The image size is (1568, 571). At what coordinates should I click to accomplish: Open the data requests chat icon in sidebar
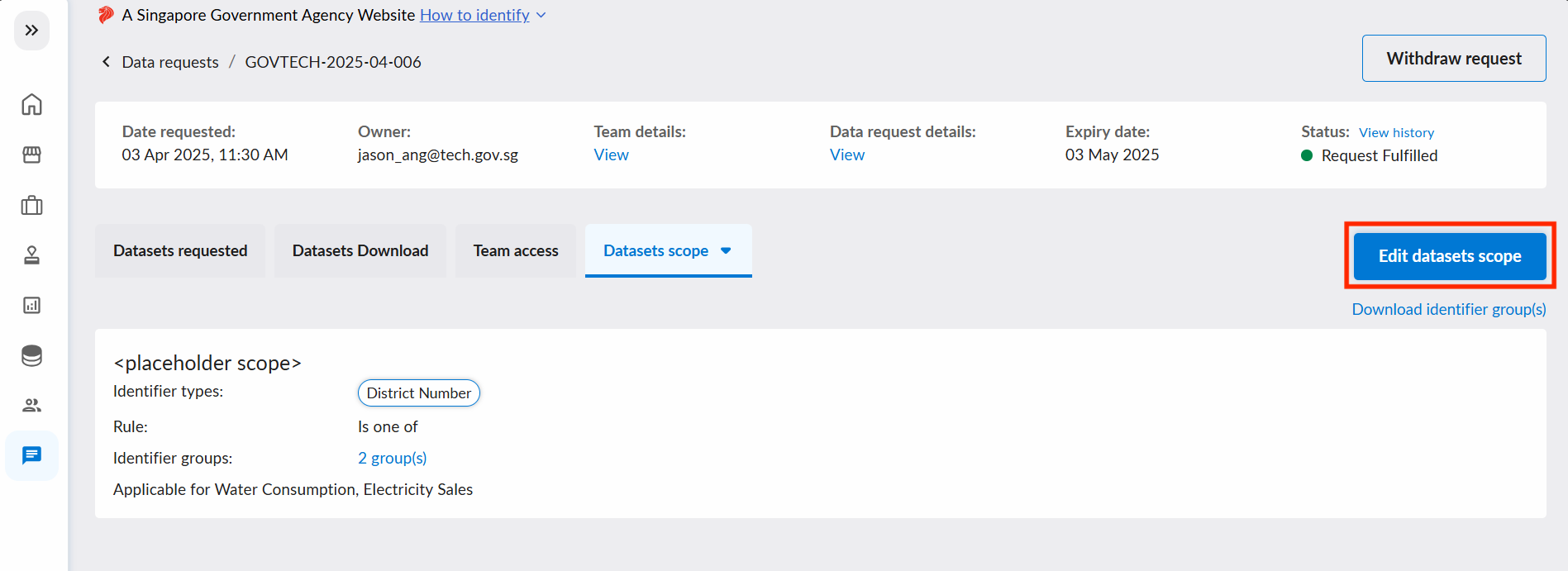pyautogui.click(x=31, y=455)
